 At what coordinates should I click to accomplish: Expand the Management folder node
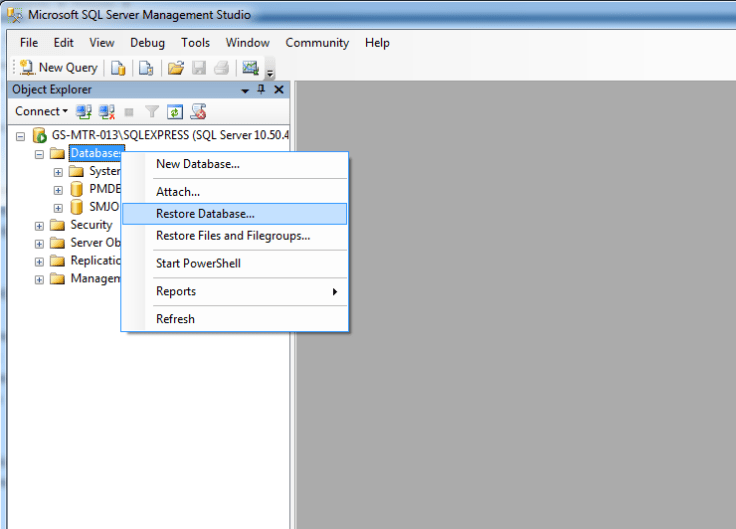pos(40,280)
